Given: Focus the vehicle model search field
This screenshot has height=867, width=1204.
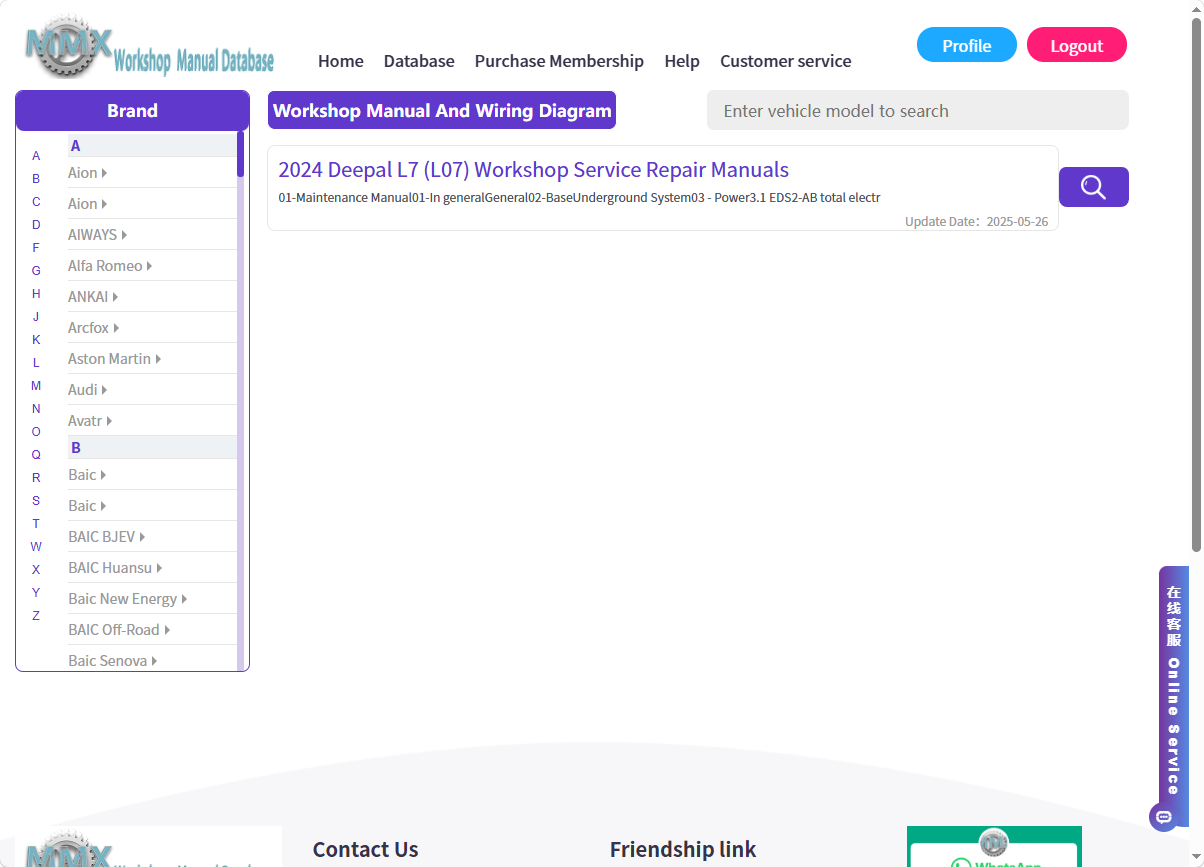Looking at the screenshot, I should click(x=918, y=110).
